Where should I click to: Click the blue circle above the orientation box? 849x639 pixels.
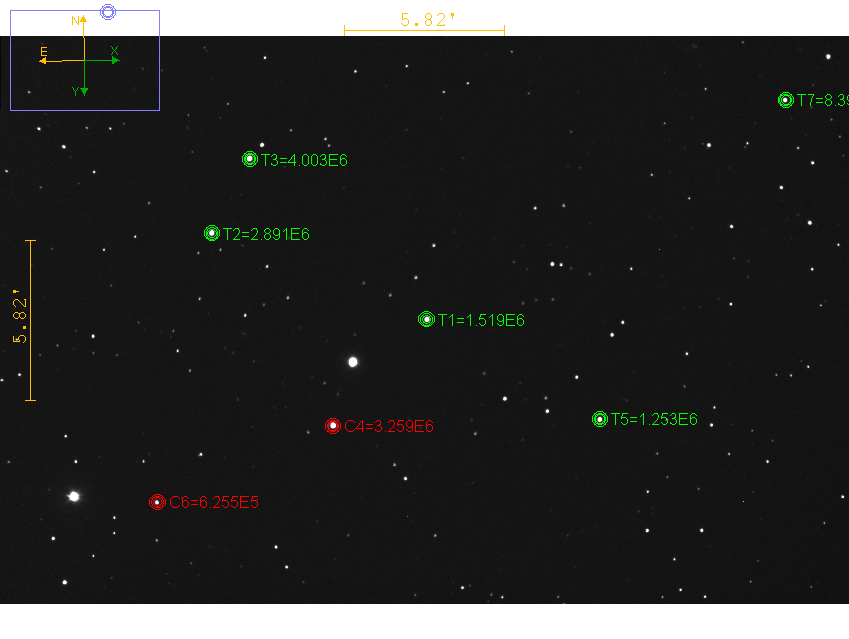pos(108,11)
